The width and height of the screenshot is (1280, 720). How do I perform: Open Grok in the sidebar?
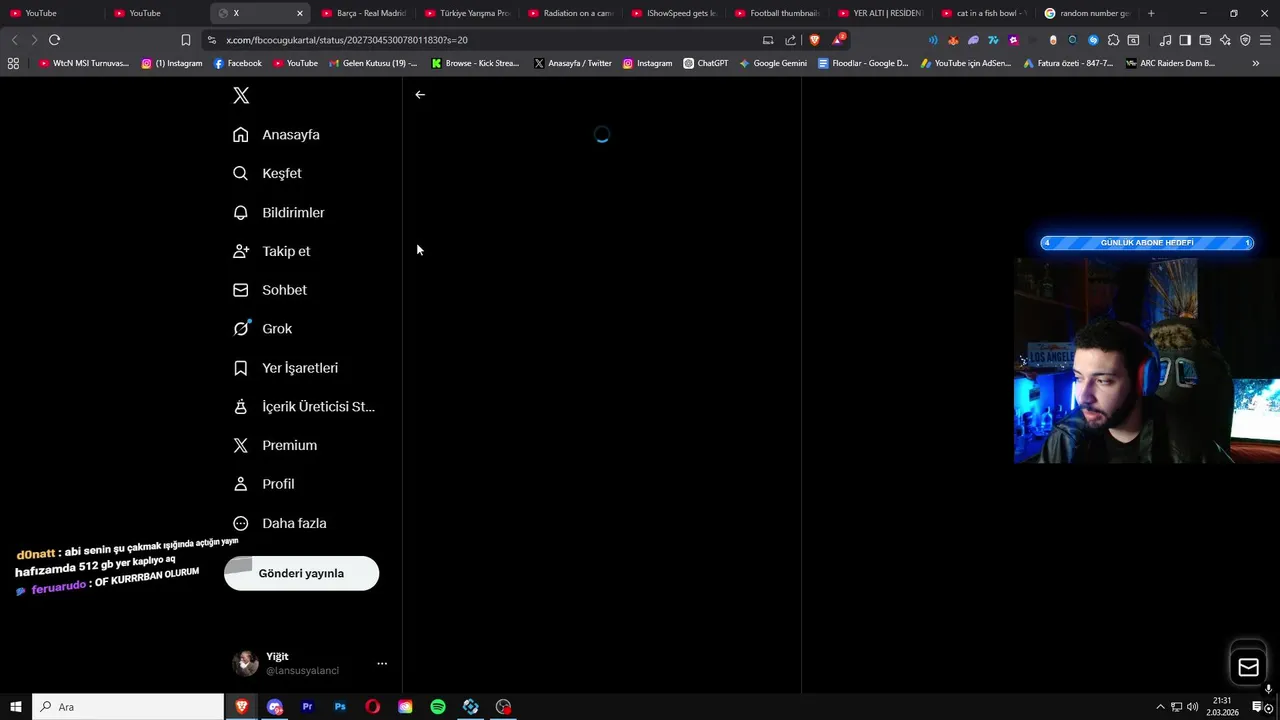263,329
